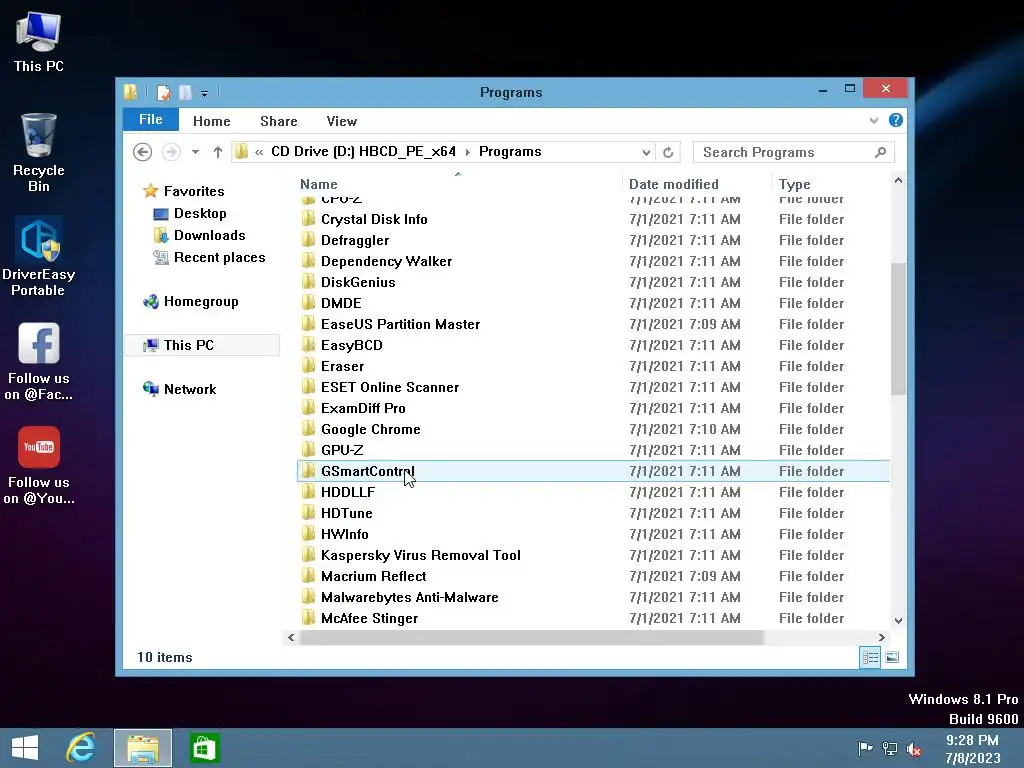The image size is (1024, 768).
Task: Go up one folder level arrow
Action: (x=217, y=152)
